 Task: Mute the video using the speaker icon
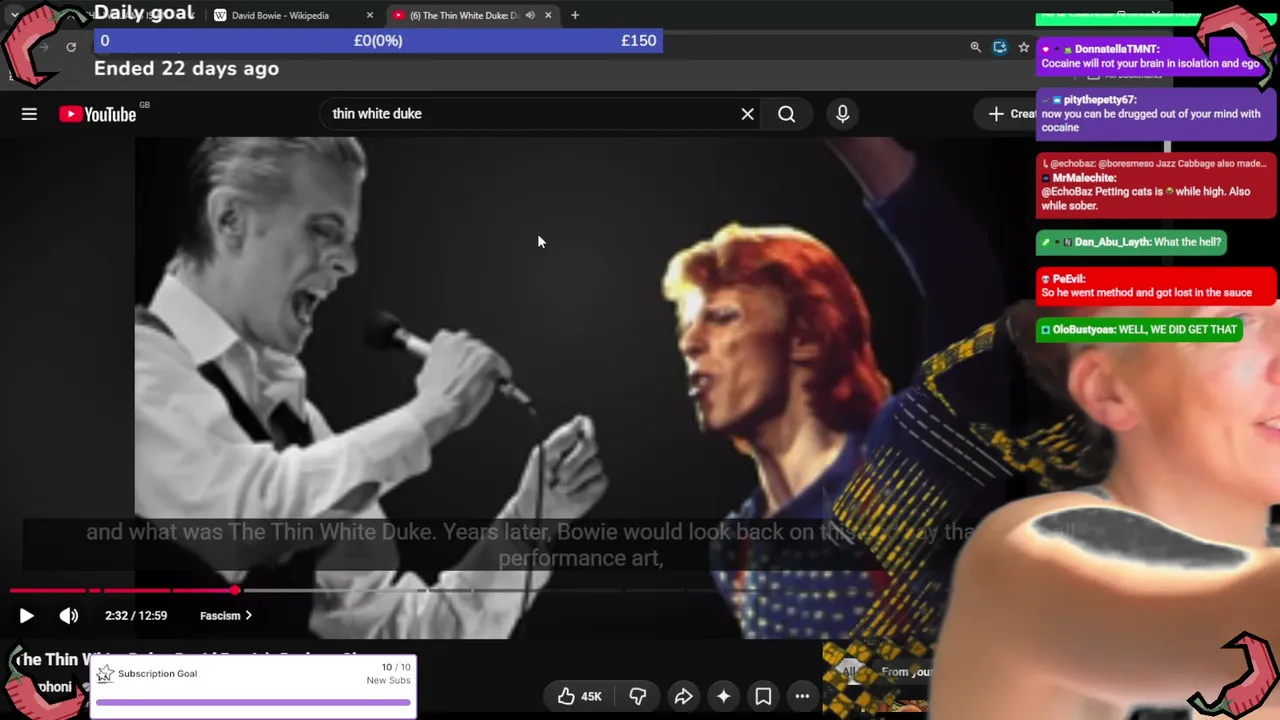pos(69,616)
